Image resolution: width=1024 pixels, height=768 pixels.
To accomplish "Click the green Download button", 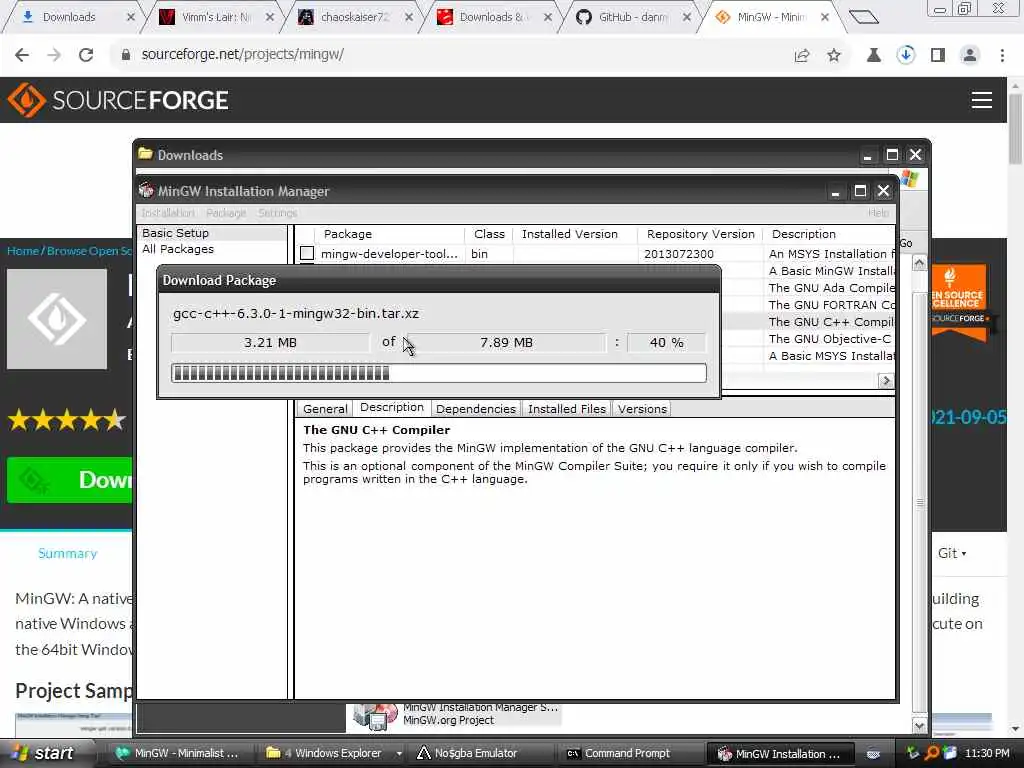I will pyautogui.click(x=69, y=480).
